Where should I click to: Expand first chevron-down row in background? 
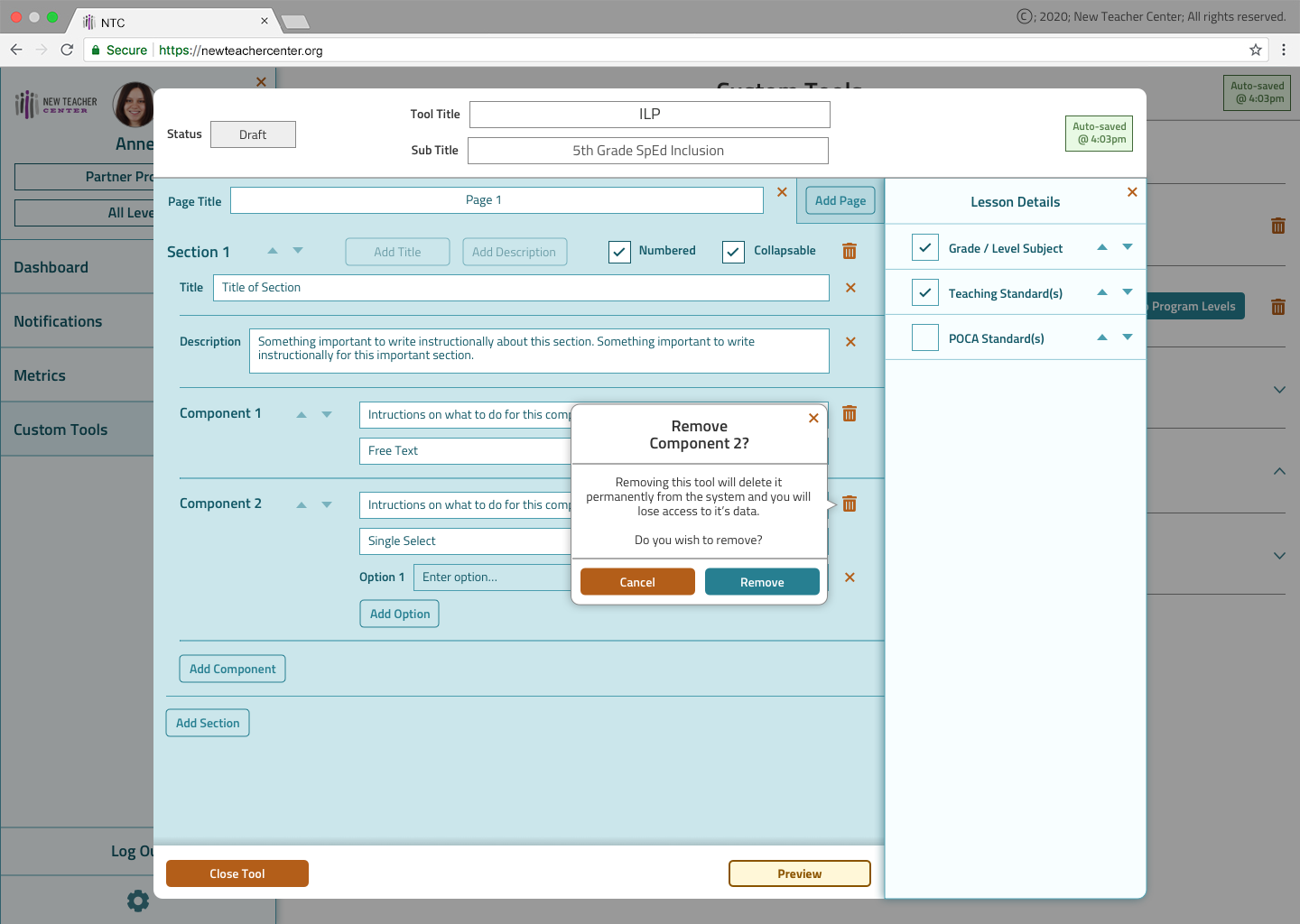tap(1279, 390)
